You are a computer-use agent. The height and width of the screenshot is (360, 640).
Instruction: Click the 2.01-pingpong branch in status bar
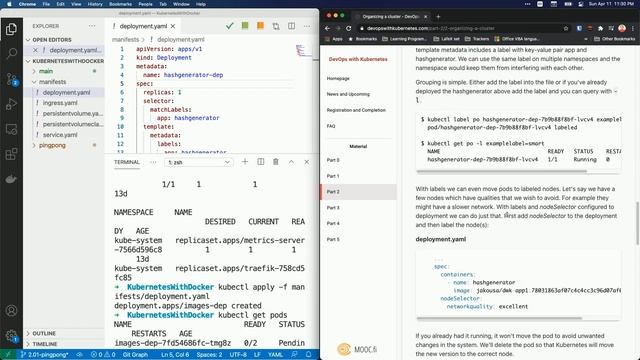tap(44, 354)
